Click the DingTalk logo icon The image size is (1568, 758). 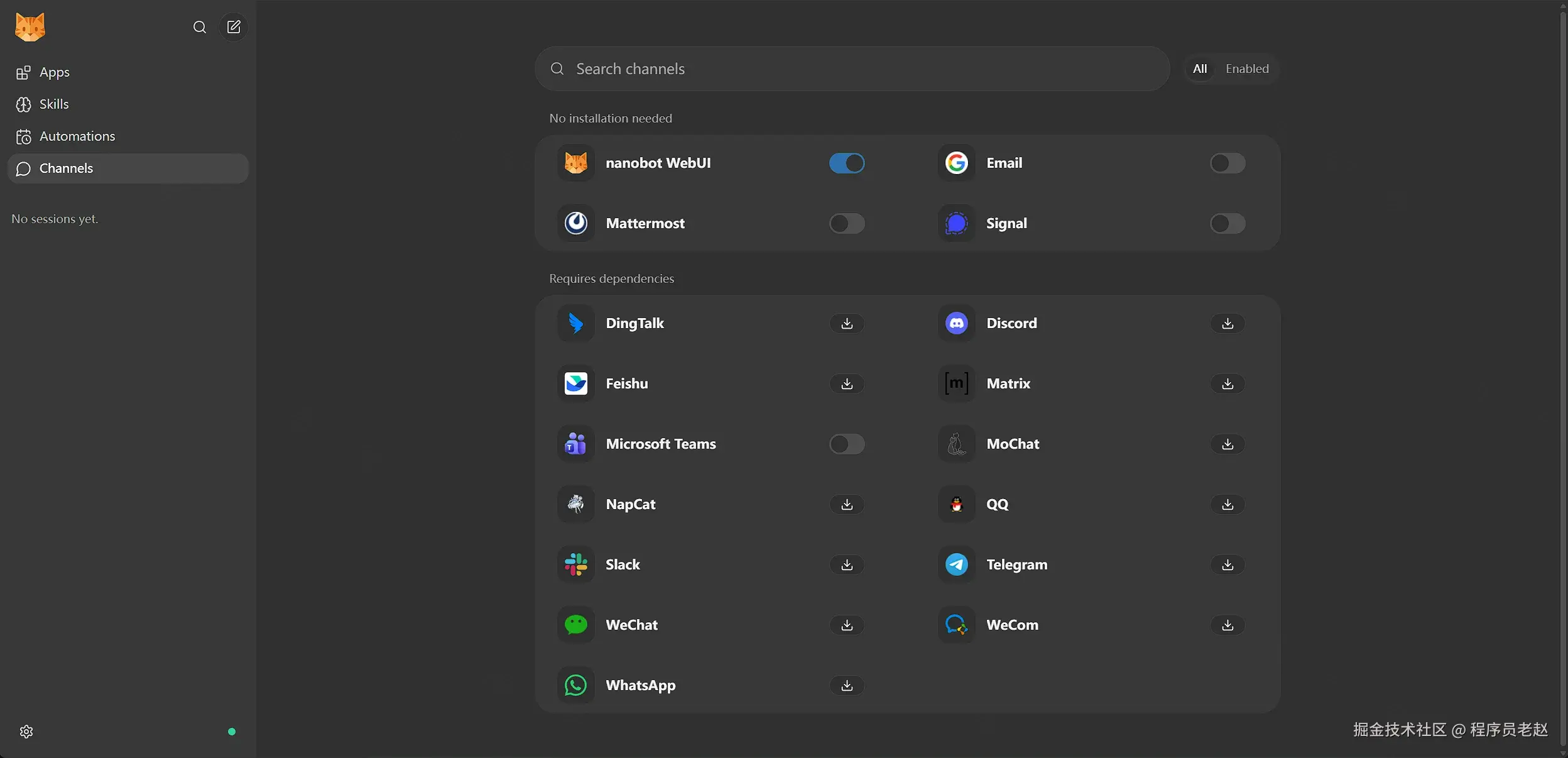coord(576,323)
